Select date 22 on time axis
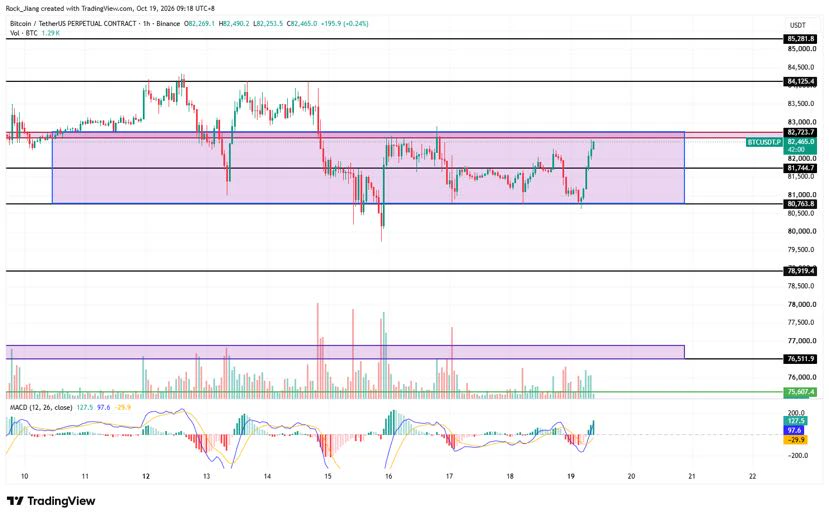 point(752,476)
